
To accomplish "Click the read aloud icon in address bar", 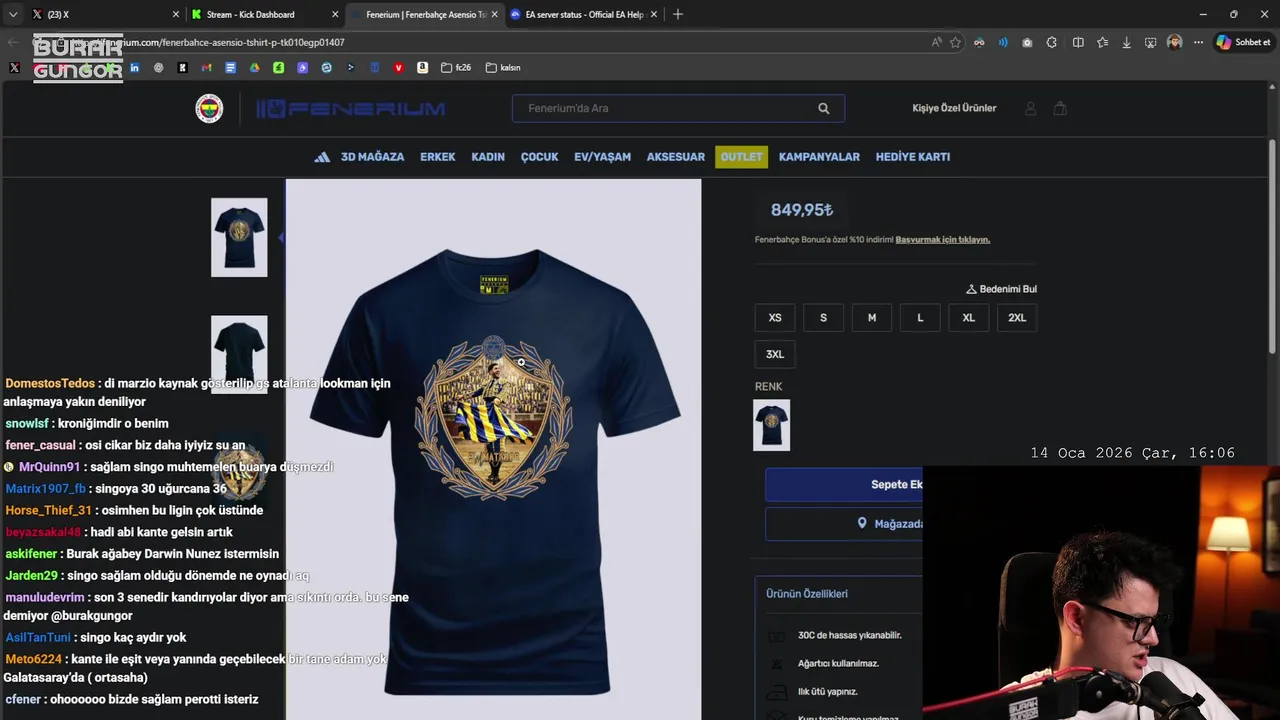I will click(x=936, y=42).
